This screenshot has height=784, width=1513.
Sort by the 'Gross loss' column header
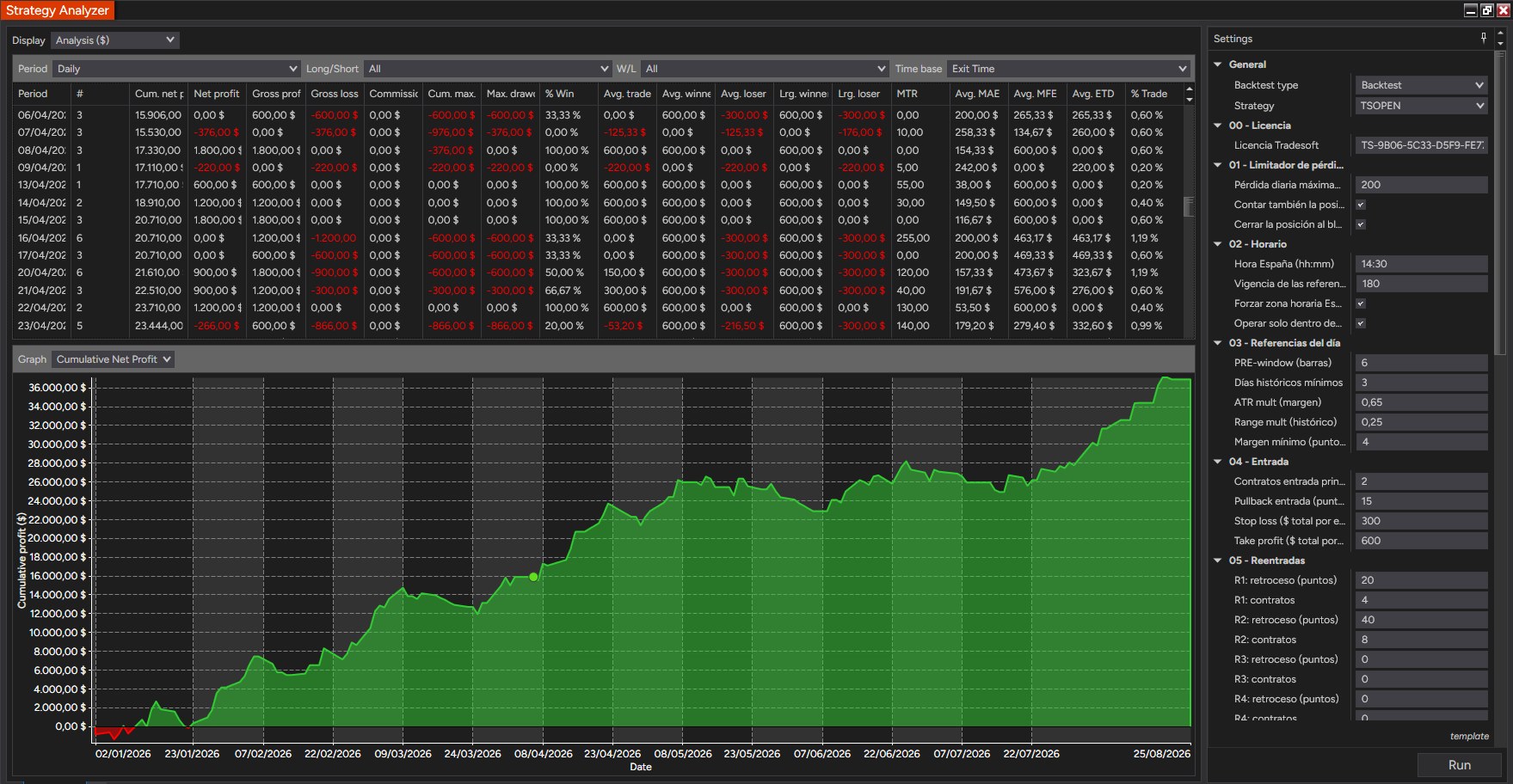tap(335, 94)
